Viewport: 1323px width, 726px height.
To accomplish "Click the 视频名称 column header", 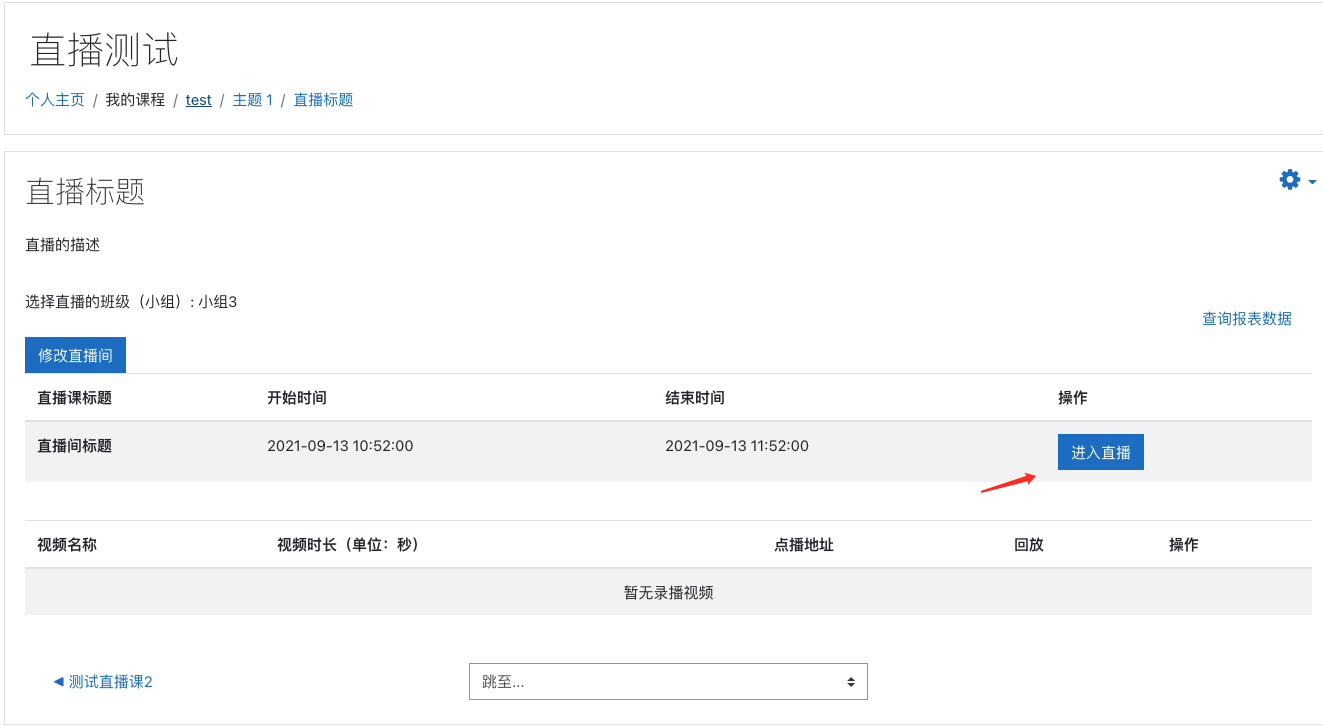I will (x=67, y=545).
